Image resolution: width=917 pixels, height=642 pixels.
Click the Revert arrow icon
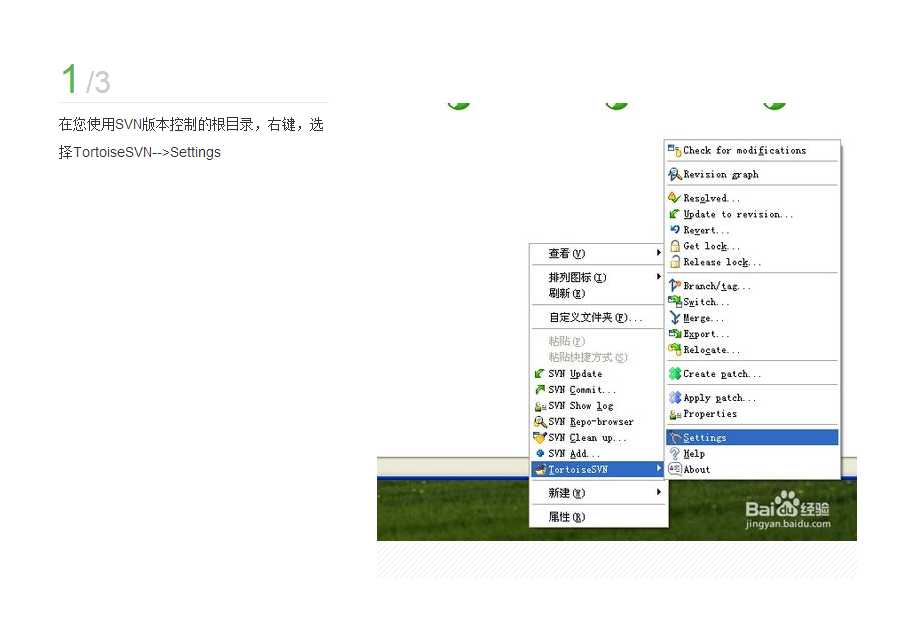[x=674, y=230]
